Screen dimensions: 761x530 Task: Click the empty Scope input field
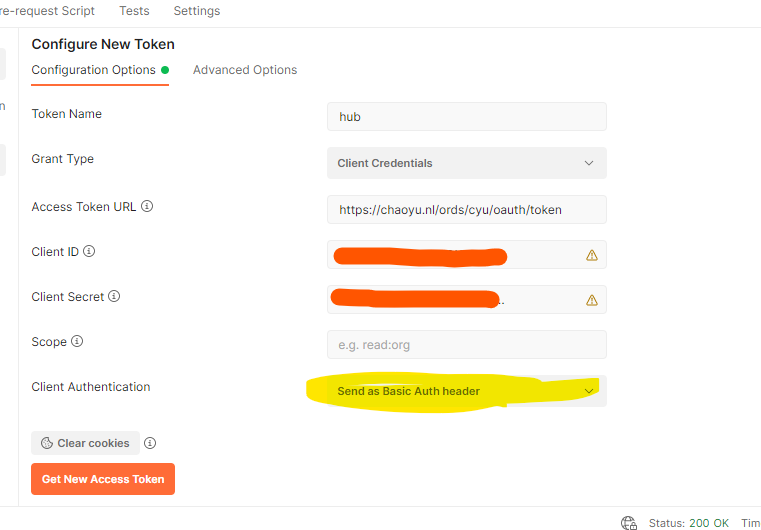click(x=466, y=345)
